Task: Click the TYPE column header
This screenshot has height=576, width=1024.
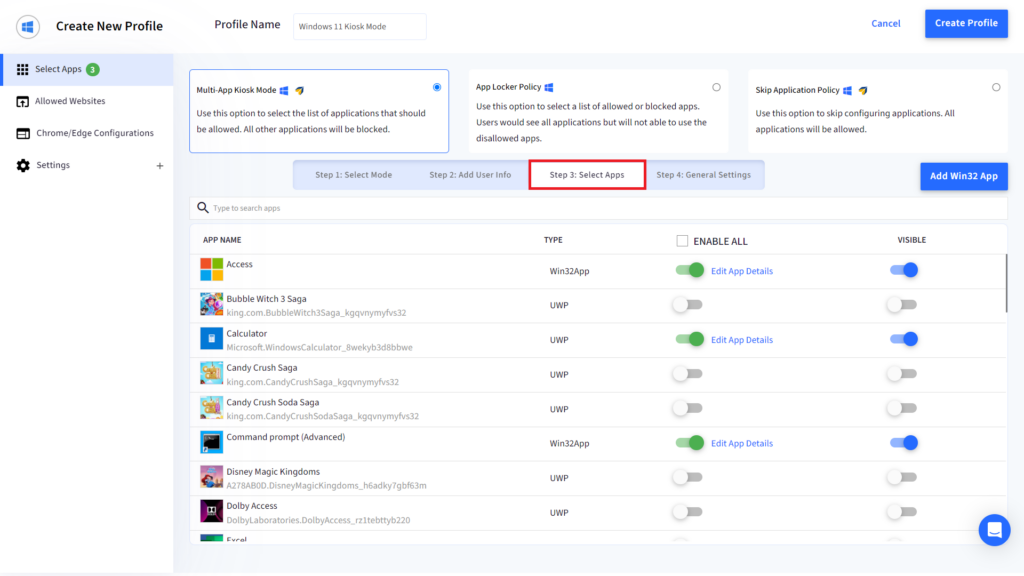Action: point(553,240)
